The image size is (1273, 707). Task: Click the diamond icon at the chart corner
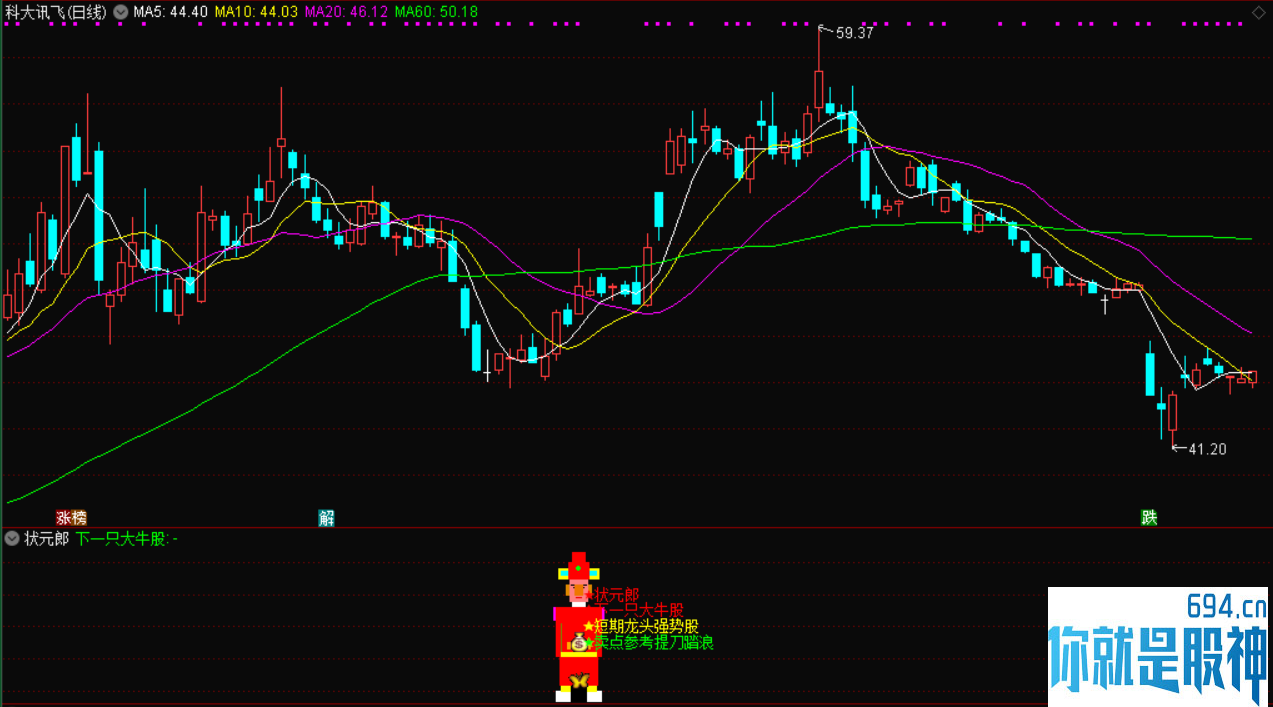tap(1258, 11)
